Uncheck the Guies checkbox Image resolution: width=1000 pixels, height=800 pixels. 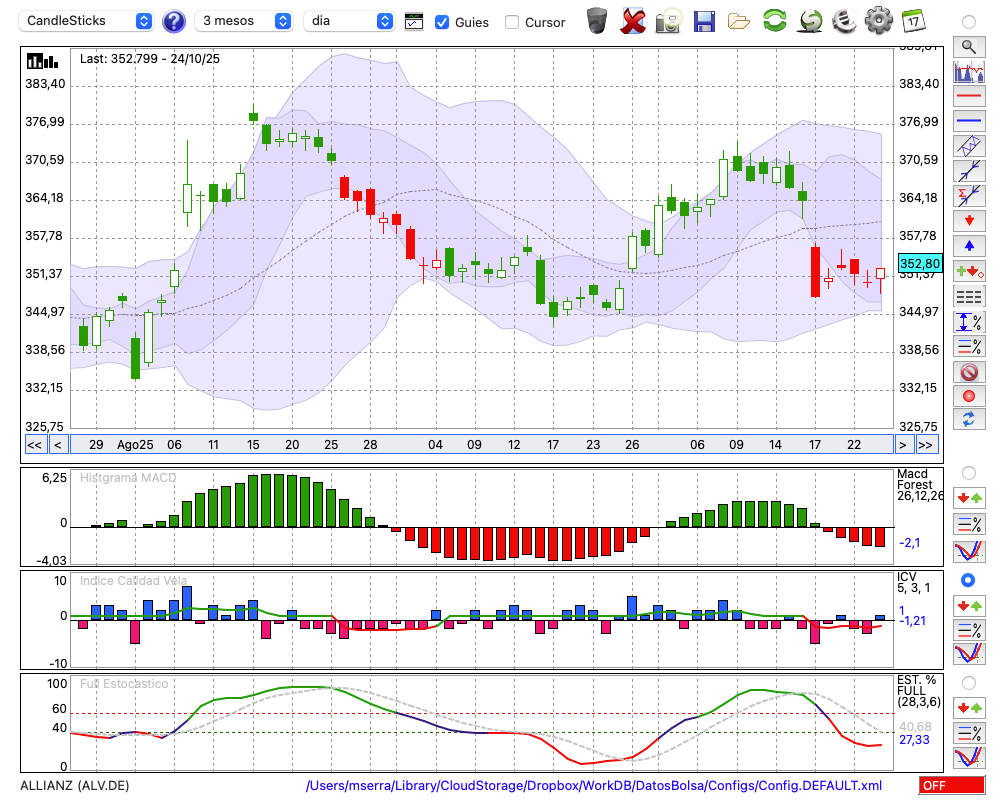[442, 22]
